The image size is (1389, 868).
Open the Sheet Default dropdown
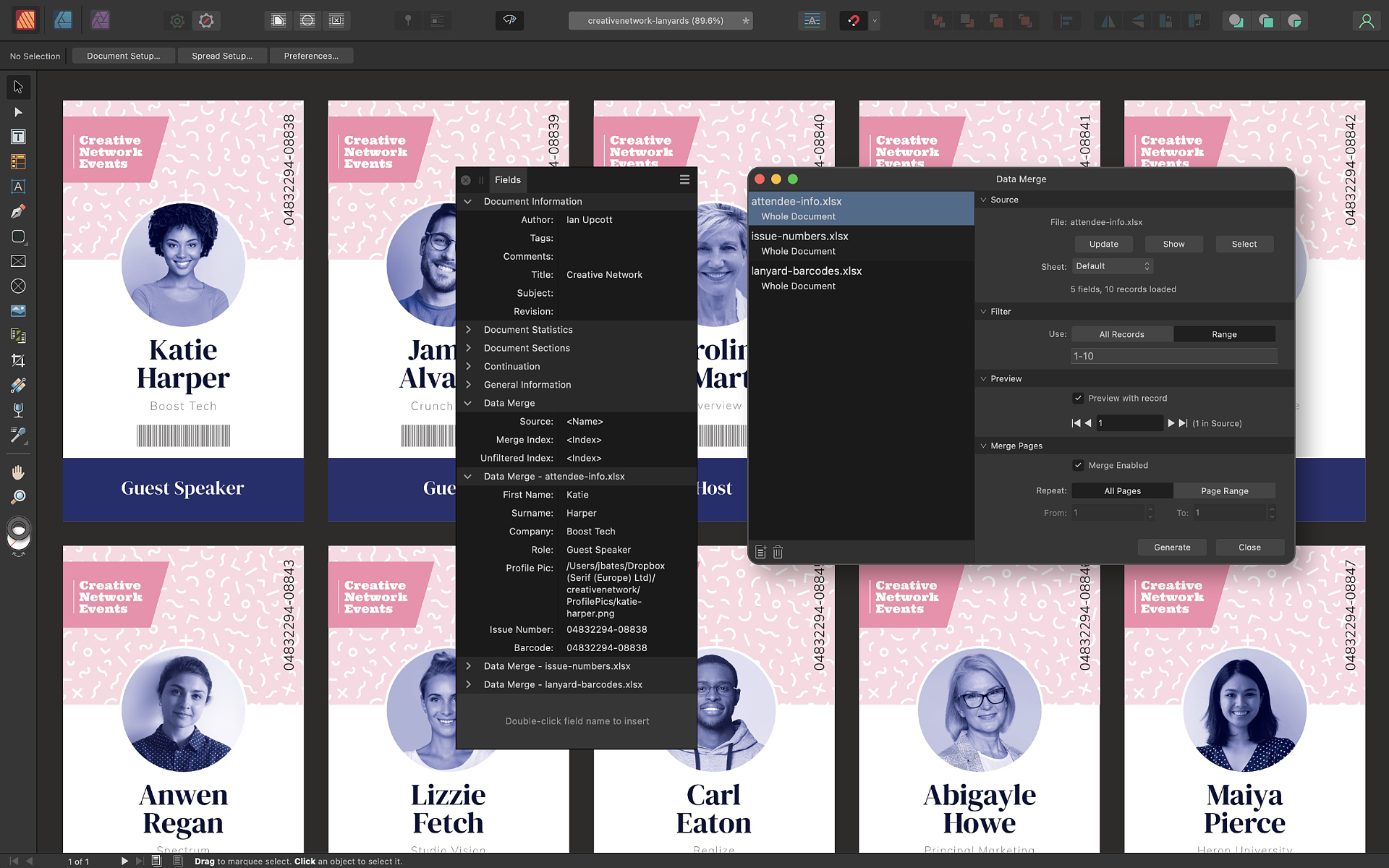[x=1112, y=266]
